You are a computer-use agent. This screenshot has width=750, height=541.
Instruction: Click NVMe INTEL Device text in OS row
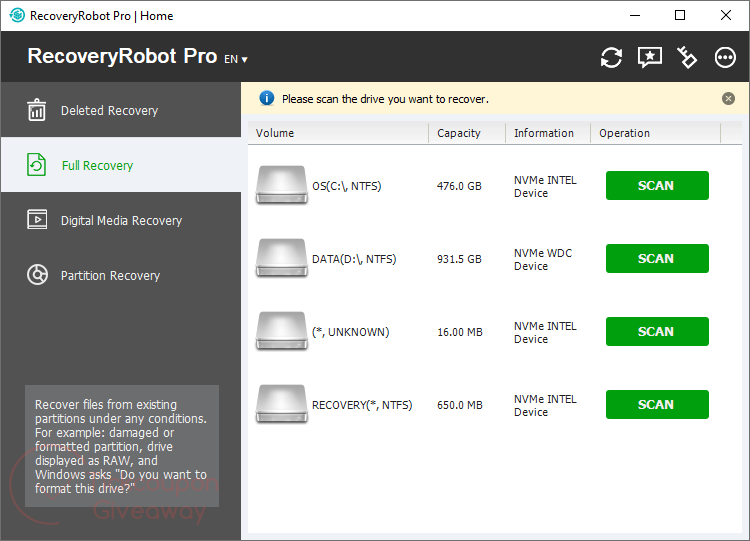[545, 187]
